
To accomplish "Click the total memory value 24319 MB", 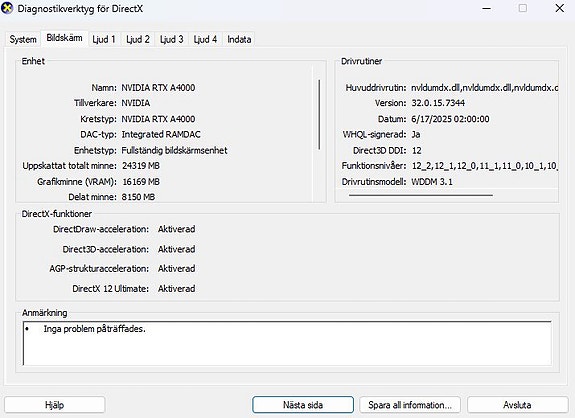I will point(141,166).
